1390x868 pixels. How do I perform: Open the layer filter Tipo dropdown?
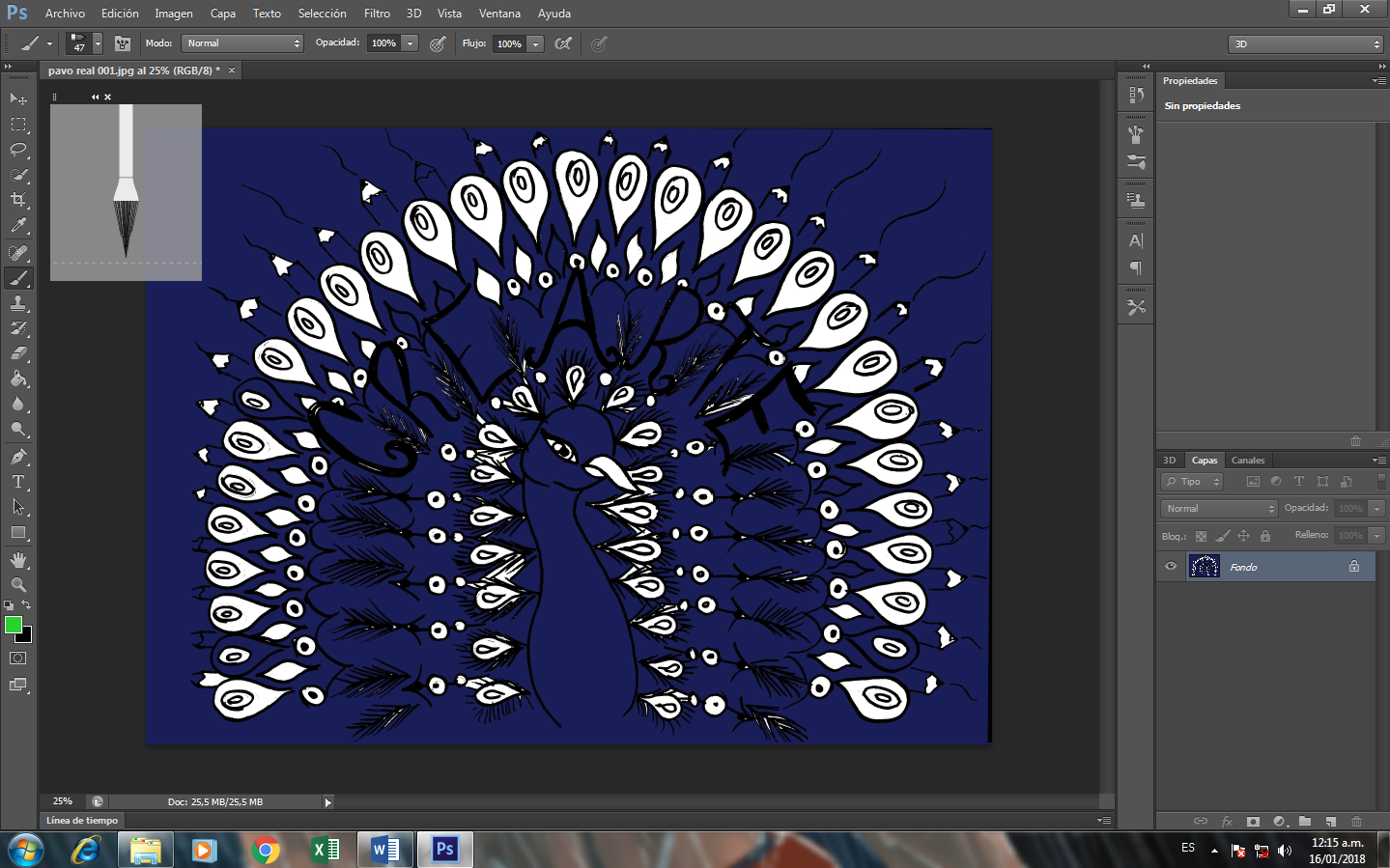(1193, 482)
